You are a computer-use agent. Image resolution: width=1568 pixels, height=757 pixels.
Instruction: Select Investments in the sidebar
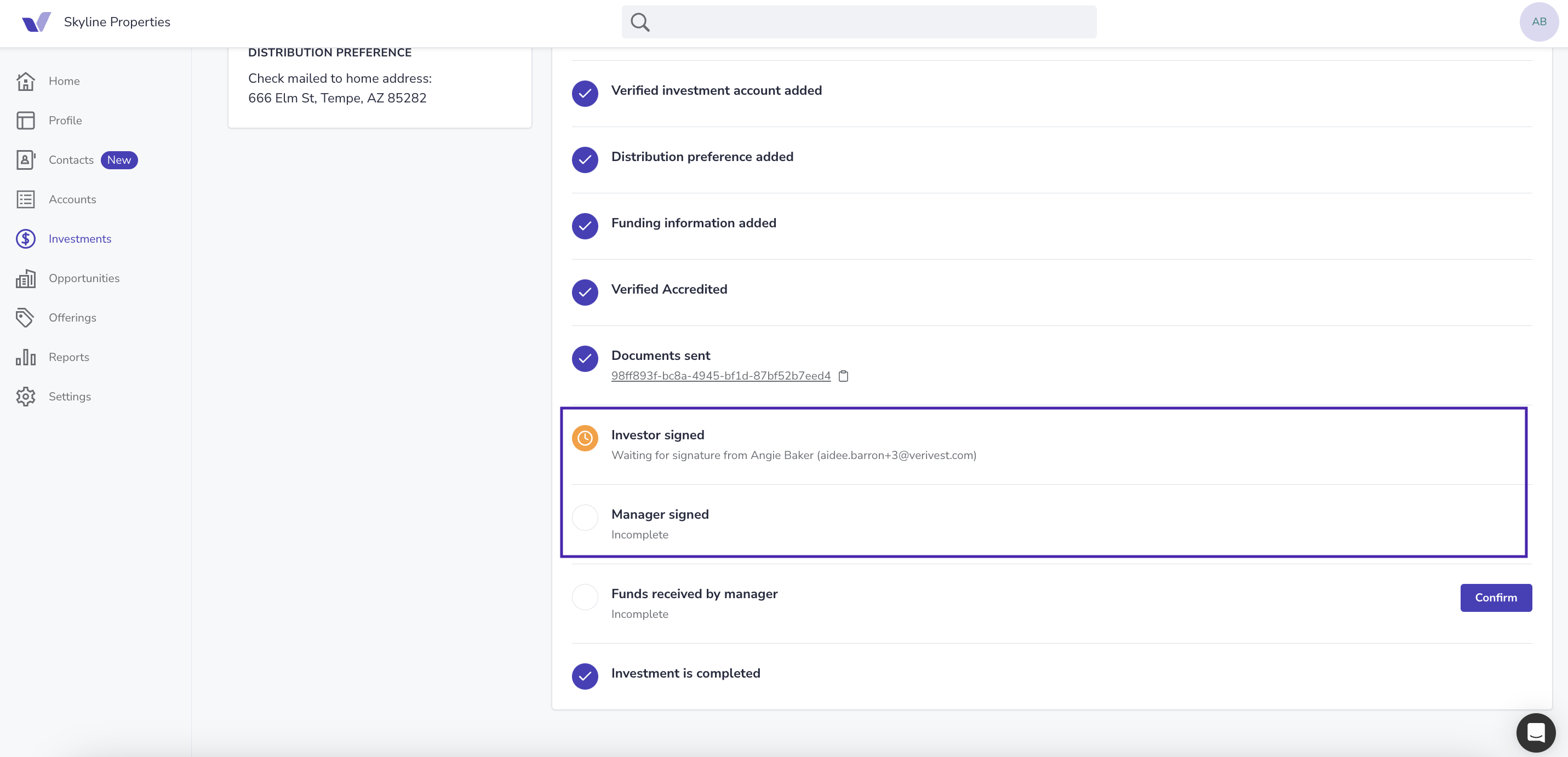[80, 238]
